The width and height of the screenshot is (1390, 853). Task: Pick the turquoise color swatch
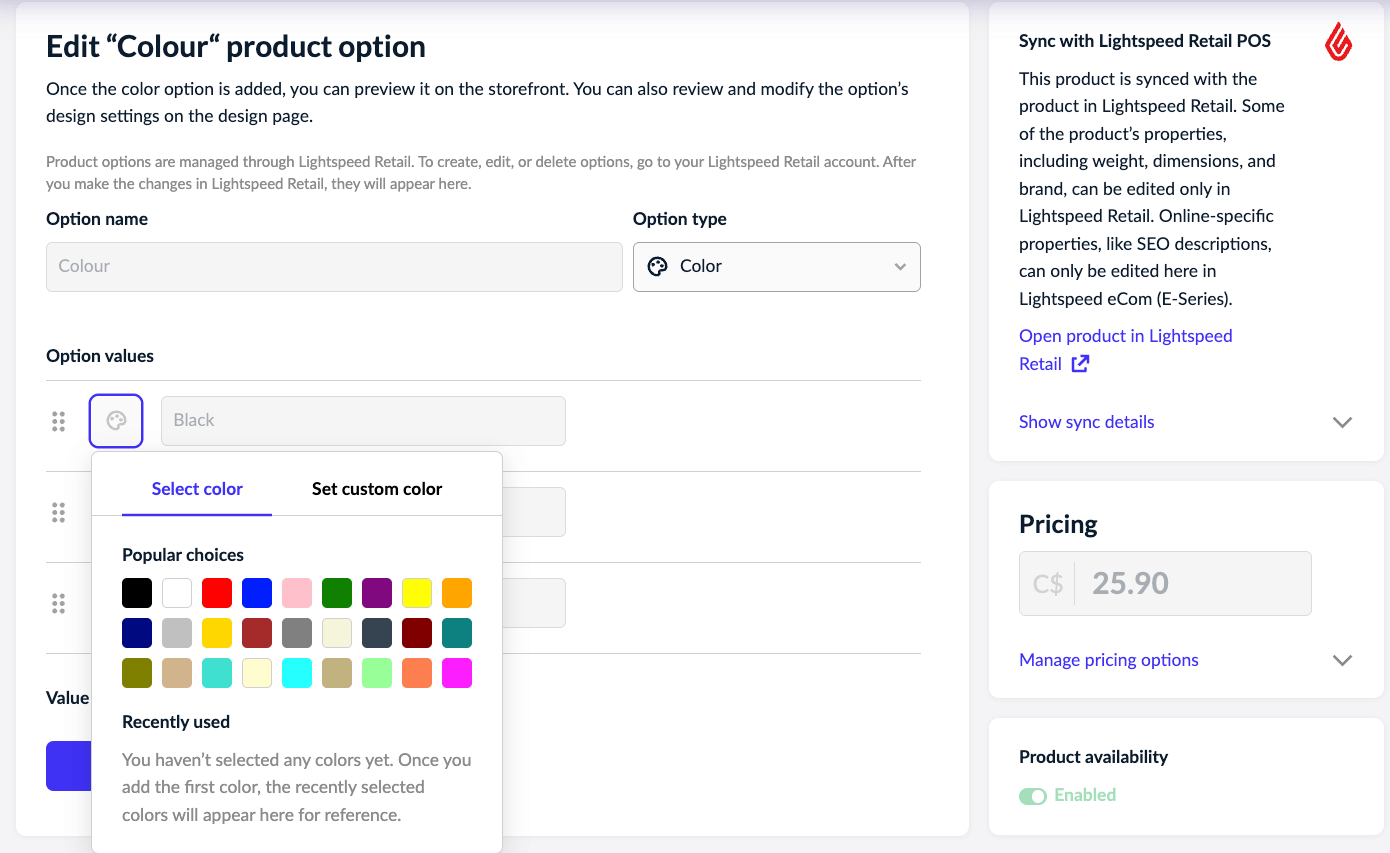pyautogui.click(x=217, y=673)
